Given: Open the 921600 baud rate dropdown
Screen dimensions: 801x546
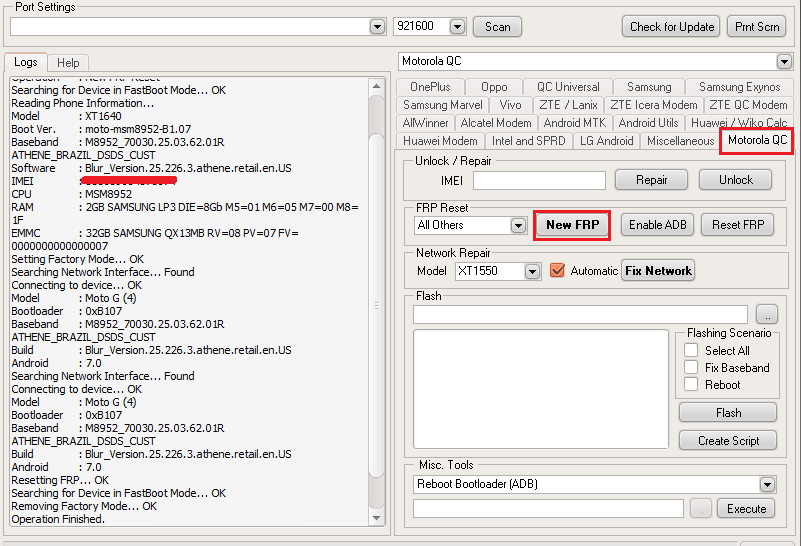Looking at the screenshot, I should [457, 27].
